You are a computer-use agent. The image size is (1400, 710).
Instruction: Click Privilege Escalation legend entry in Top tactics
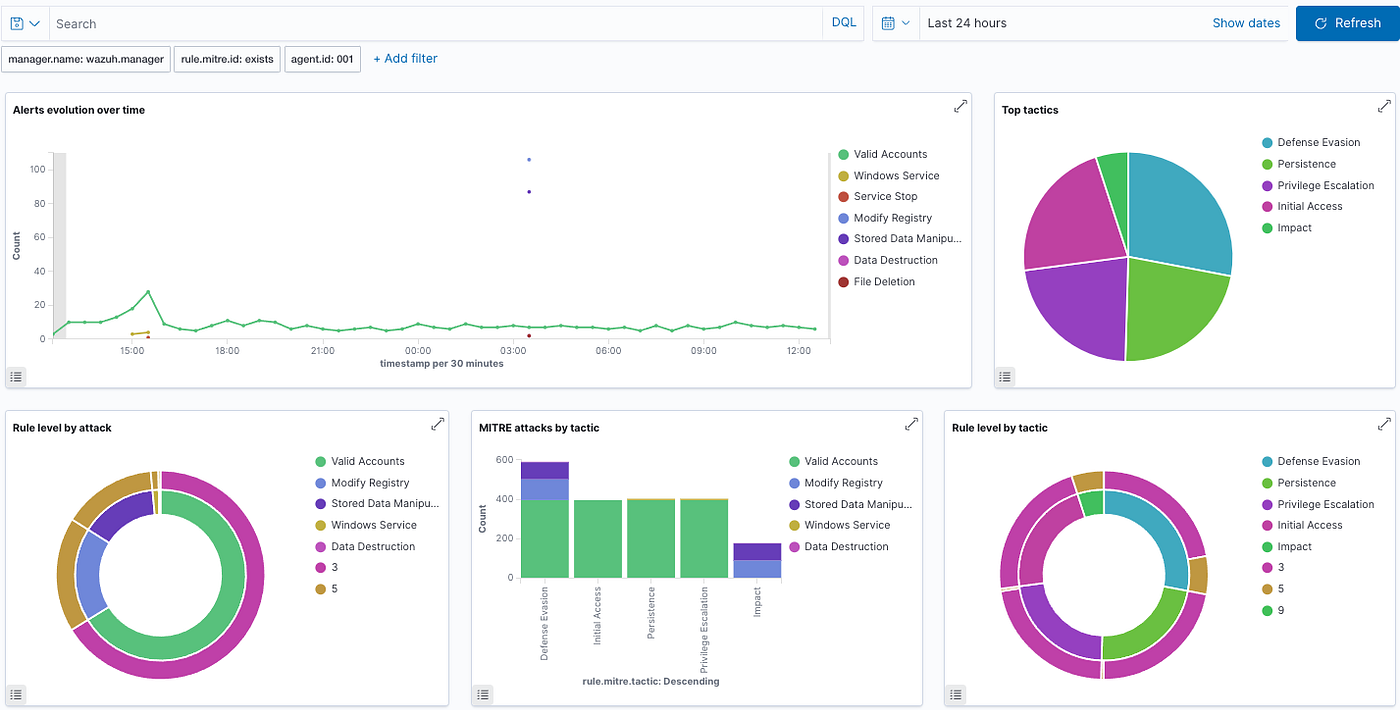[1318, 186]
